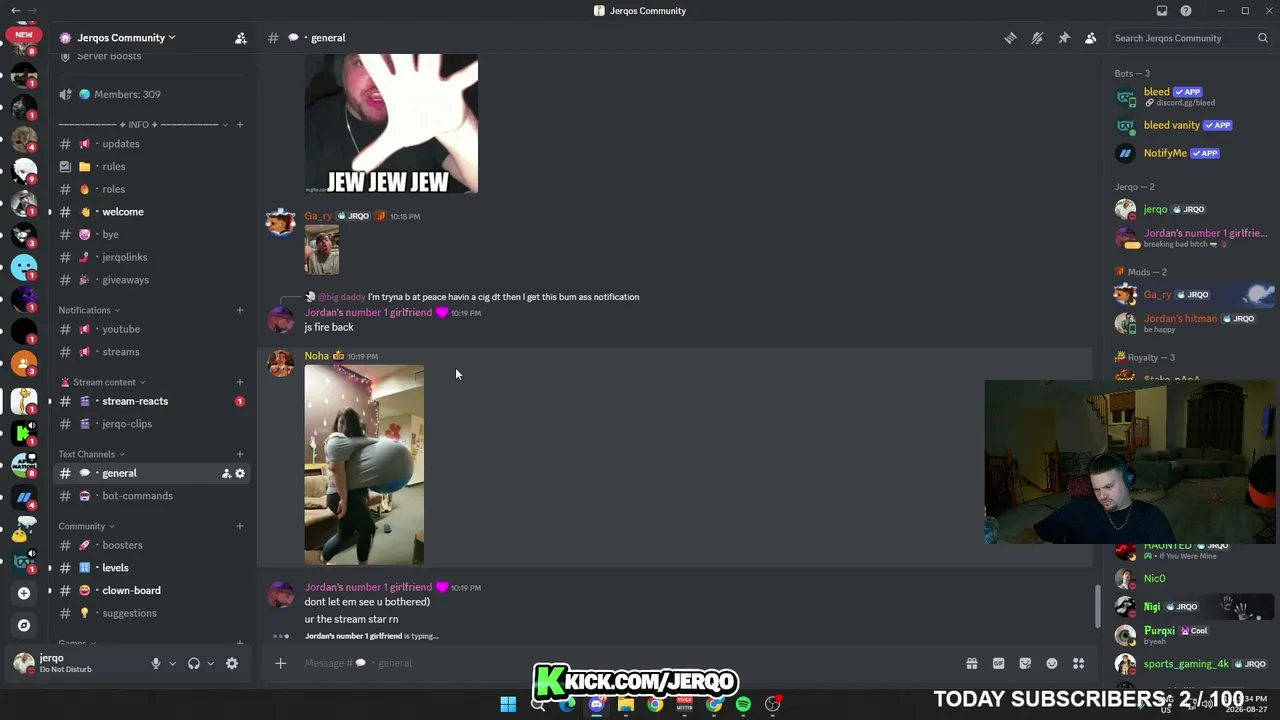Open Noha's posted image

(364, 465)
